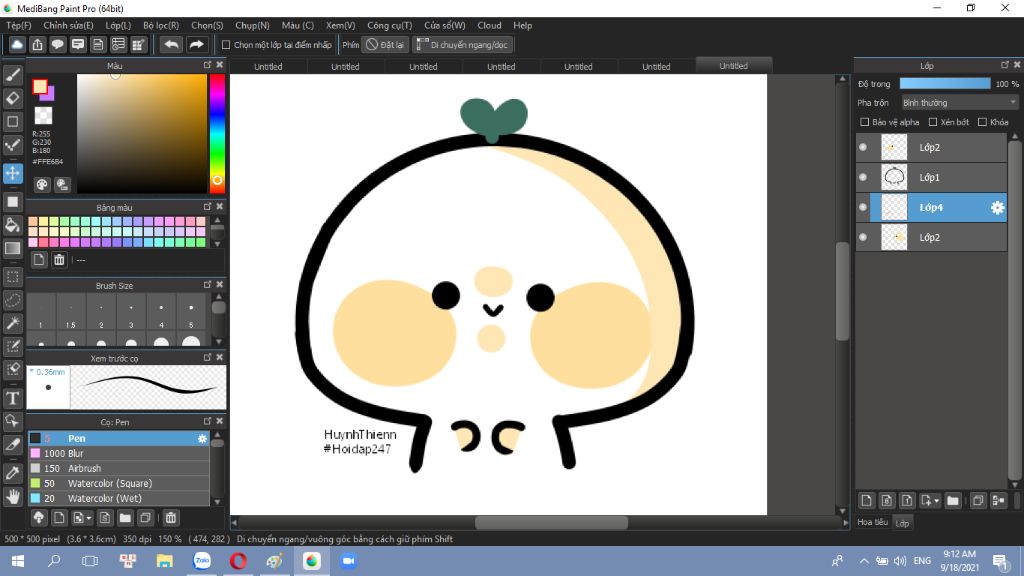Viewport: 1024px width, 576px height.
Task: Enable 'Bảo vệ alpha' checkbox
Action: coord(865,122)
